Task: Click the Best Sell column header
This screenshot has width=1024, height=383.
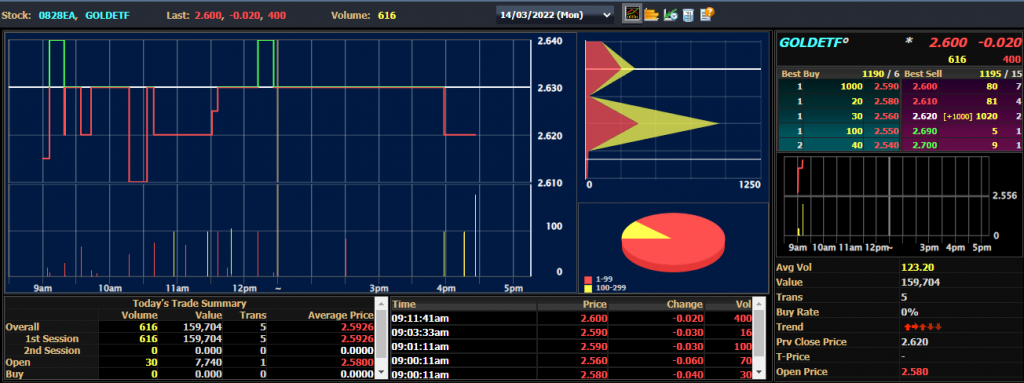Action: pyautogui.click(x=923, y=74)
